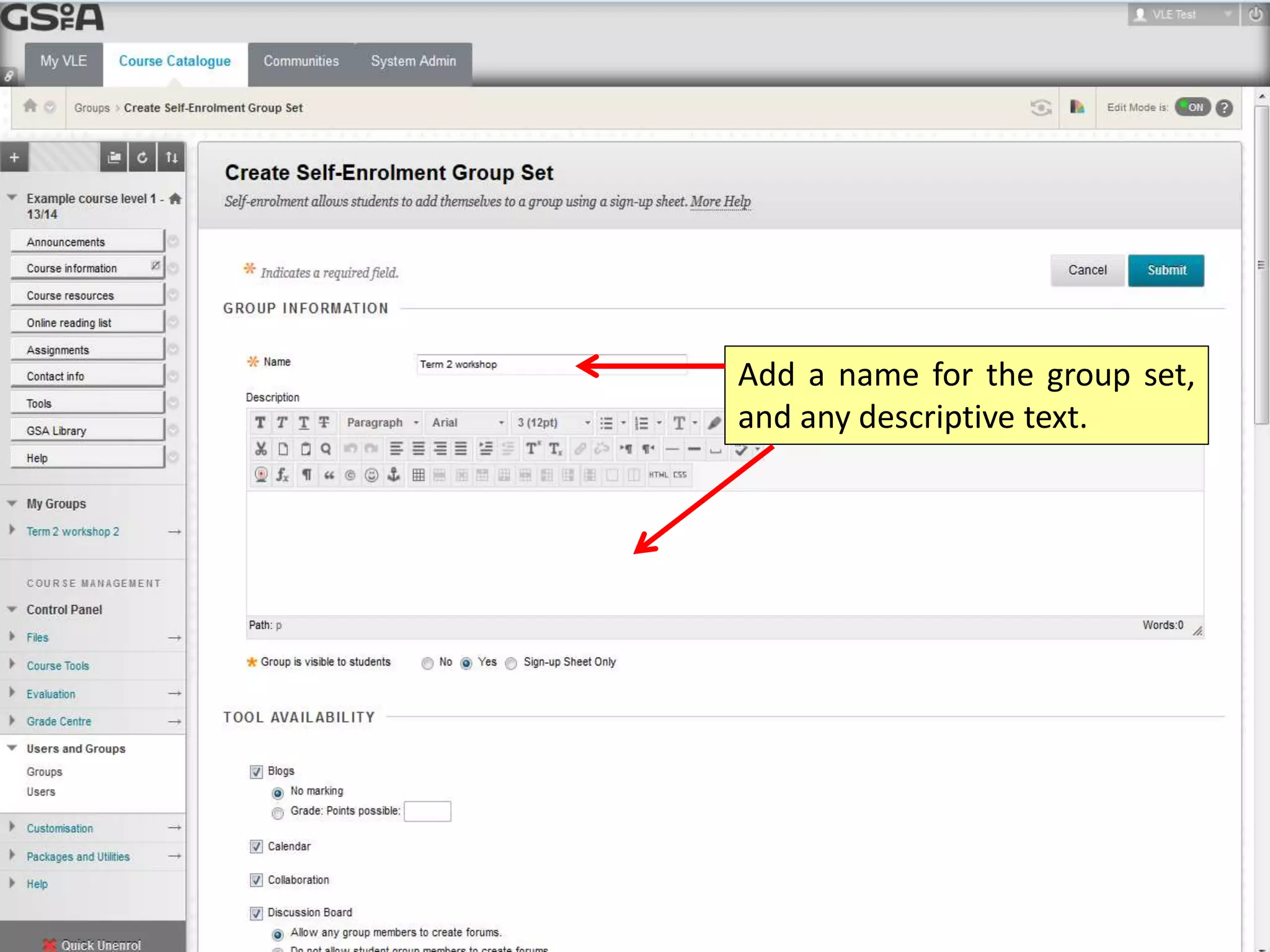This screenshot has width=1270, height=952.
Task: Click the Submit button
Action: [1166, 270]
